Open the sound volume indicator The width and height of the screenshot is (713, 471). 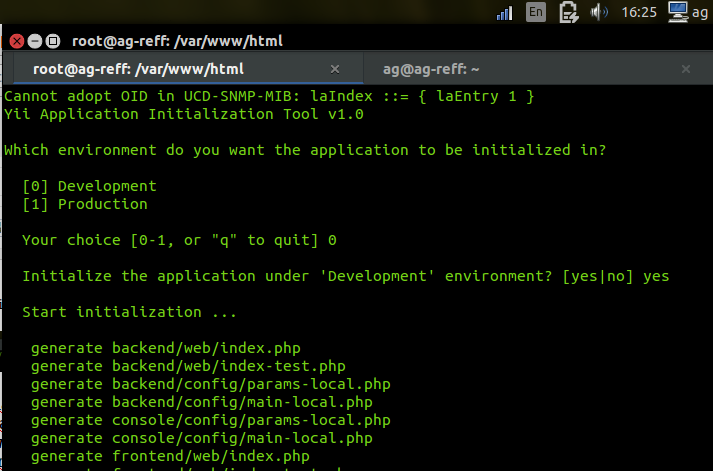599,12
